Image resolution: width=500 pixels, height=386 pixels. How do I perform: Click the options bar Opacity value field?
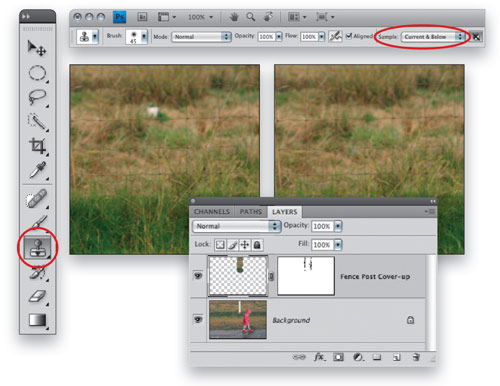266,36
